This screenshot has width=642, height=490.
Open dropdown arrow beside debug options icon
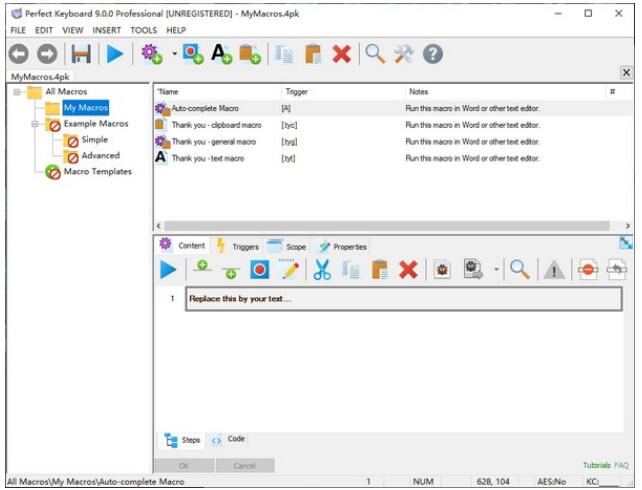(x=496, y=269)
